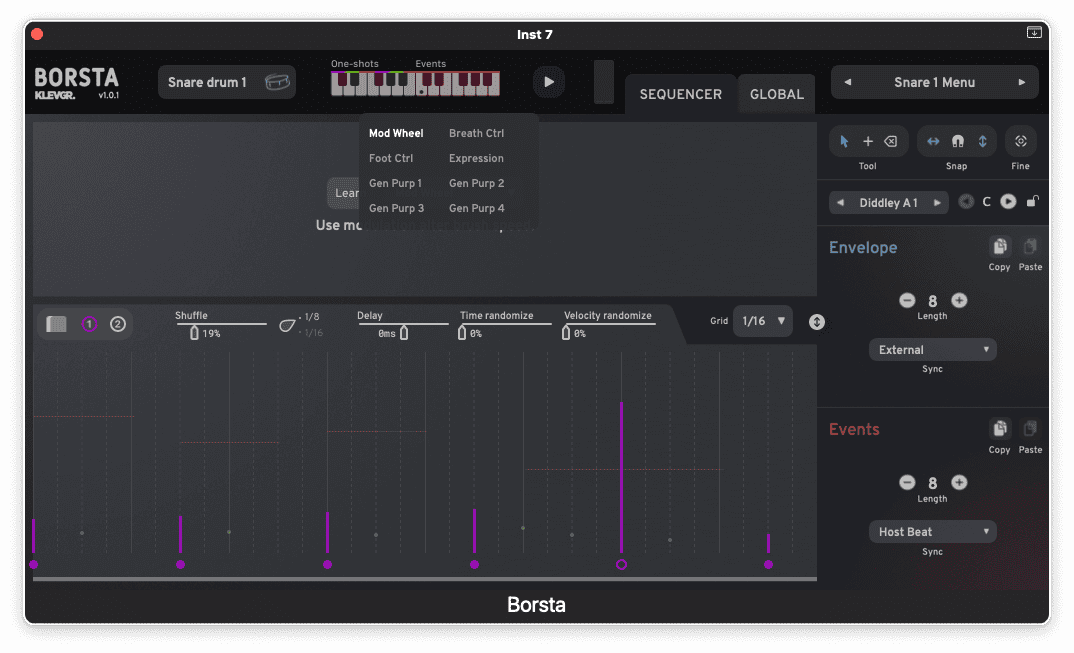Enable Fine adjustment mode icon

1021,141
